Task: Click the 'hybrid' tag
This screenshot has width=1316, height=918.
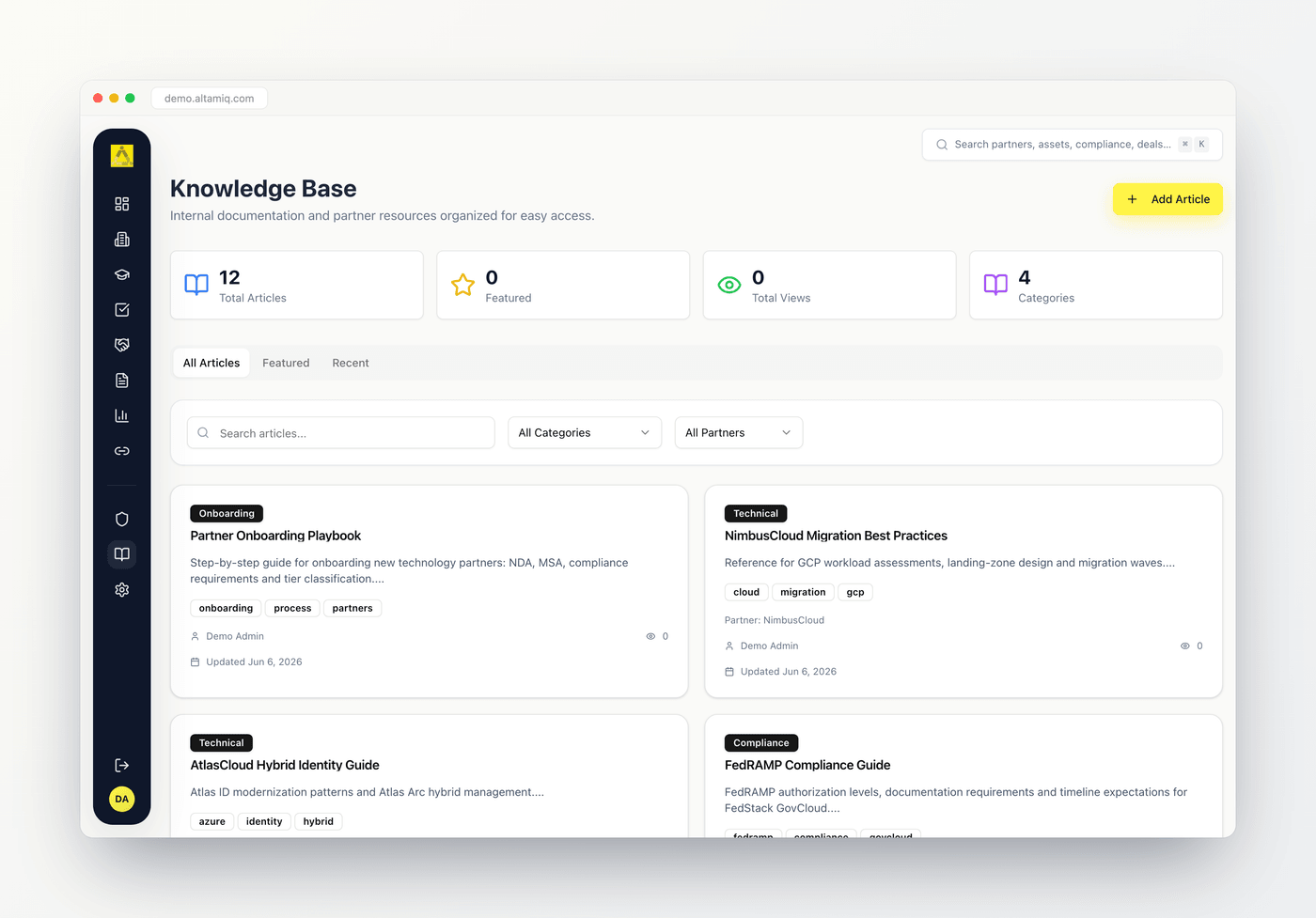Action: point(319,821)
